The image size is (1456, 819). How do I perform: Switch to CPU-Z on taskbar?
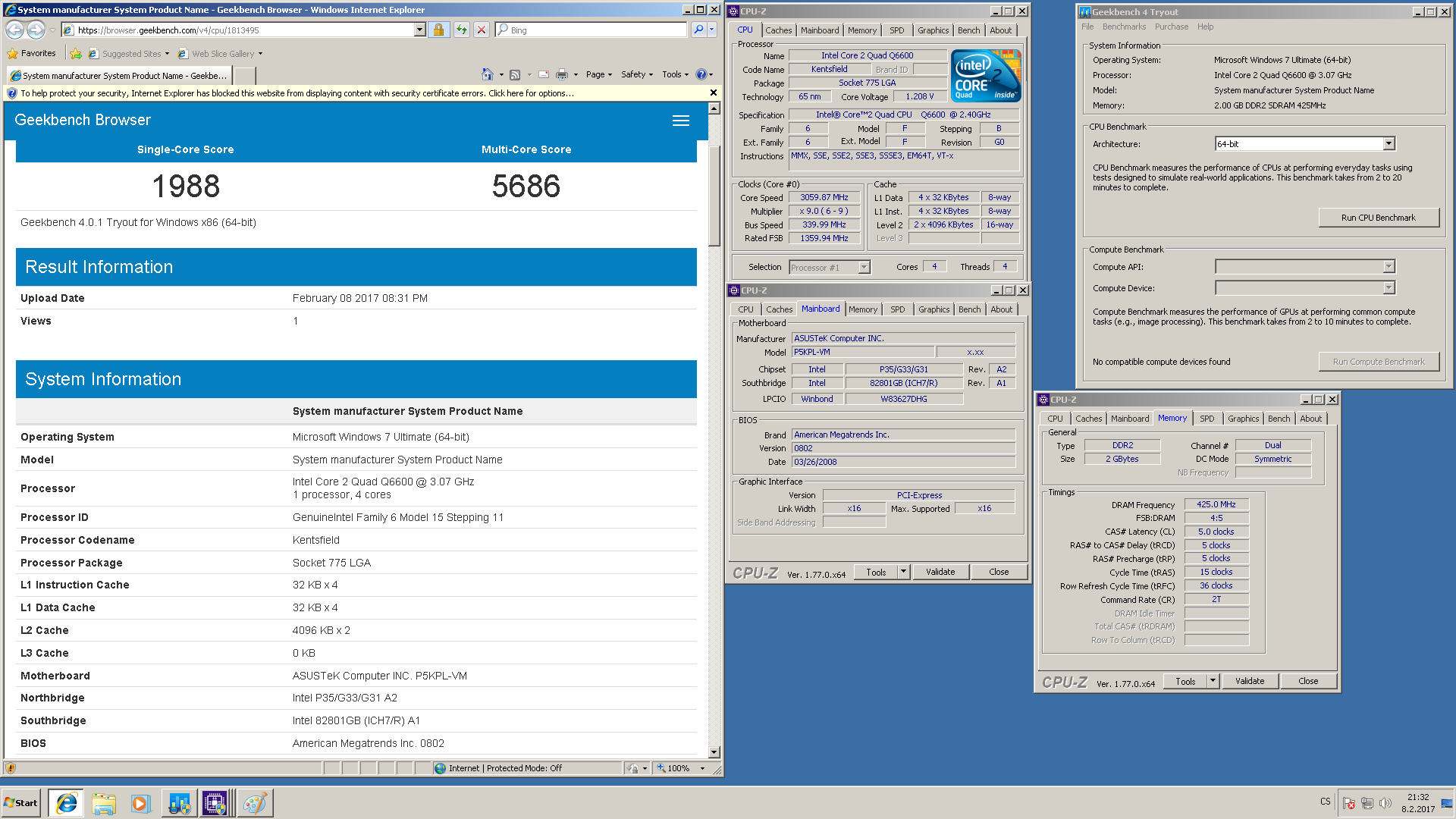click(x=215, y=803)
